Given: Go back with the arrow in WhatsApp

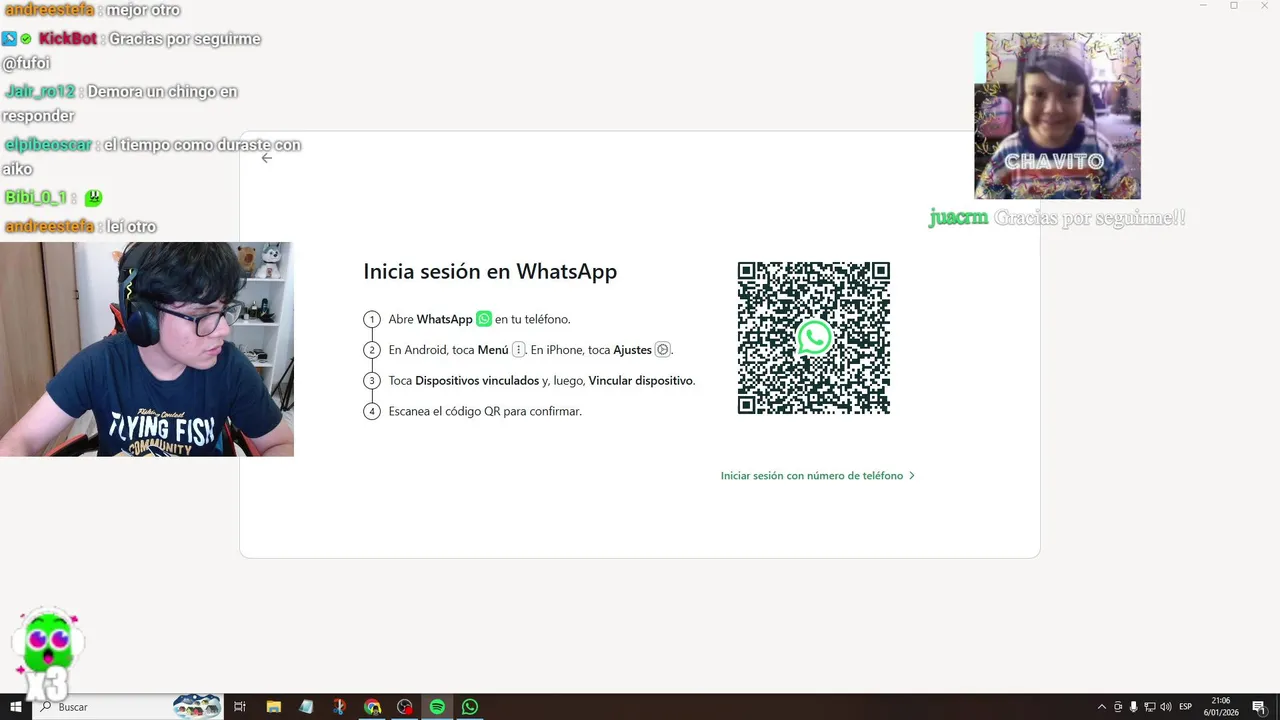Looking at the screenshot, I should tap(266, 158).
